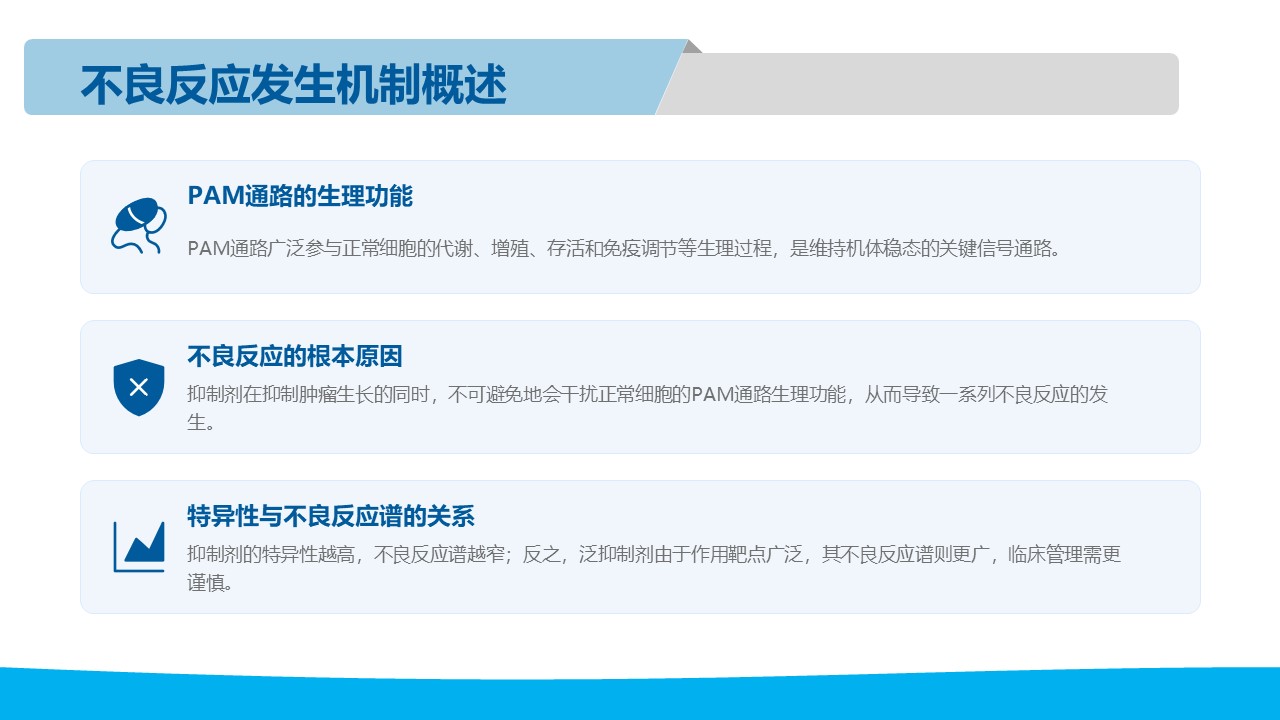1280x720 pixels.
Task: Click the heading 特异性与不良反应谱的关系
Action: (330, 516)
